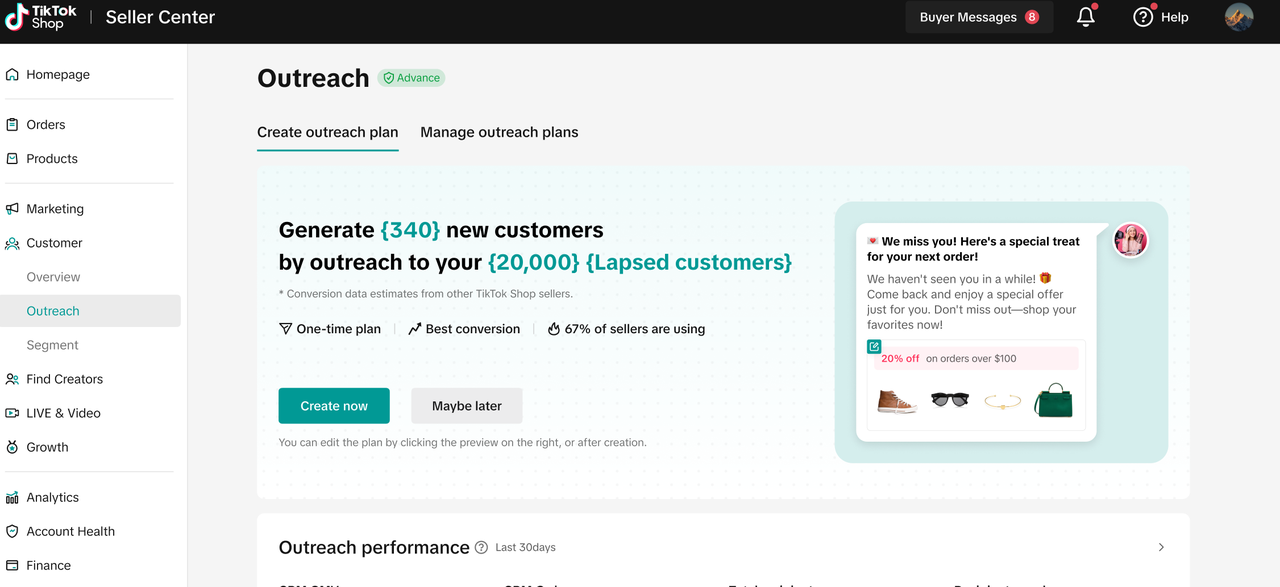This screenshot has height=587, width=1280.
Task: Switch to the Manage outreach plans tab
Action: pos(499,132)
